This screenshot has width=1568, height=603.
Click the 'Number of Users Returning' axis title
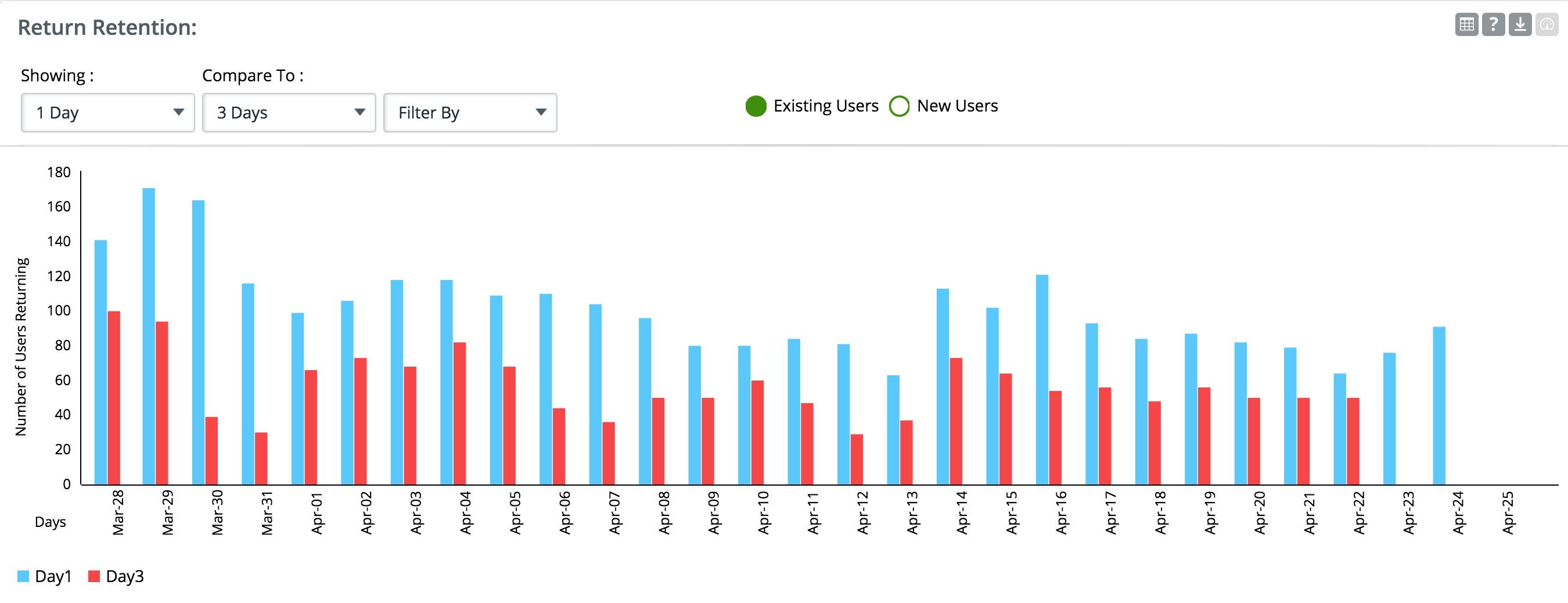21,347
